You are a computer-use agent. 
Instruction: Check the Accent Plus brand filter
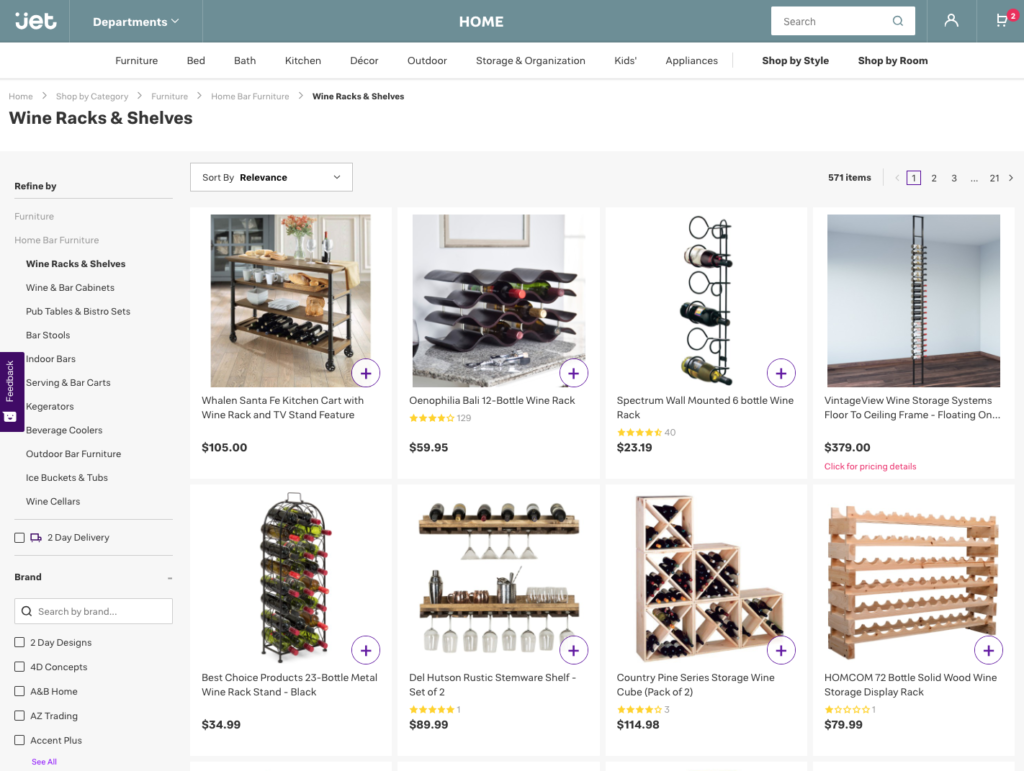click(x=20, y=740)
